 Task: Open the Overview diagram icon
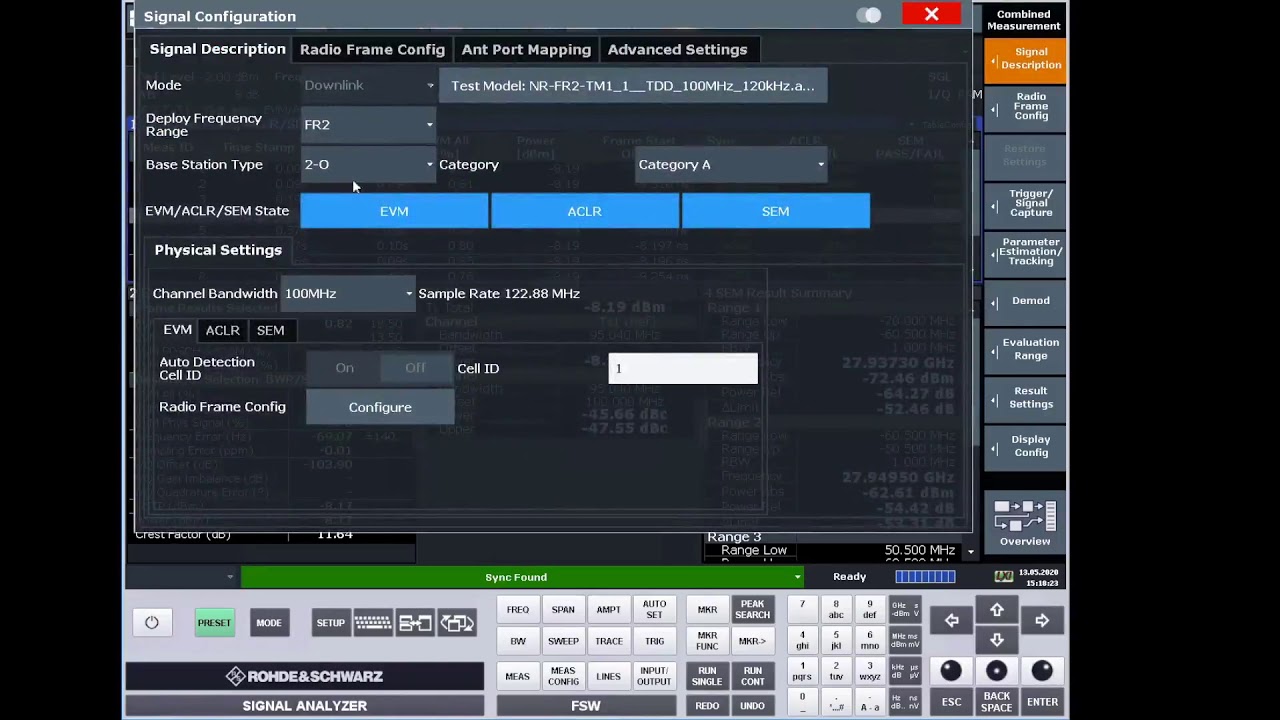click(x=1025, y=523)
